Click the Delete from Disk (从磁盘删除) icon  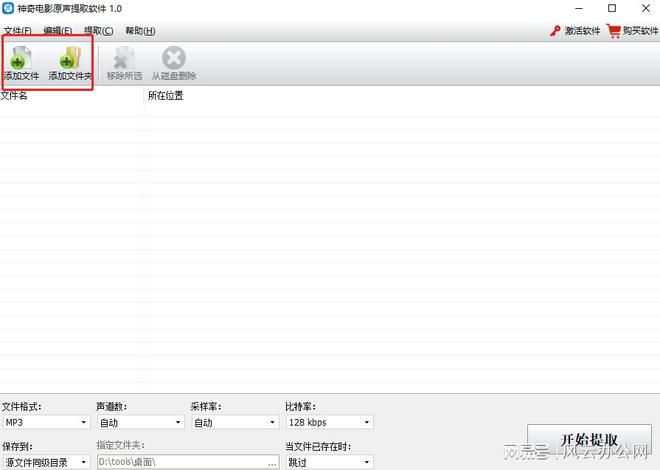tap(174, 58)
